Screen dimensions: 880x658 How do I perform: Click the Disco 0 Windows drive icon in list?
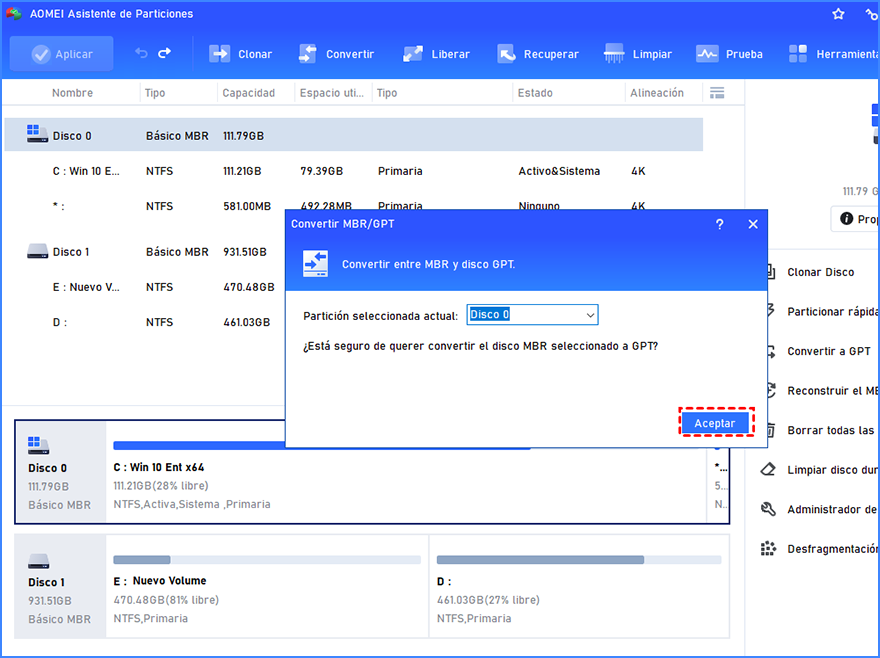click(x=37, y=134)
